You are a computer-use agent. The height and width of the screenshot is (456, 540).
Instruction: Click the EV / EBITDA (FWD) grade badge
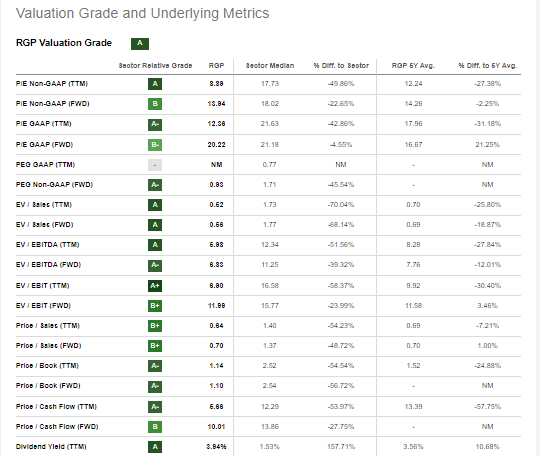[x=155, y=265]
